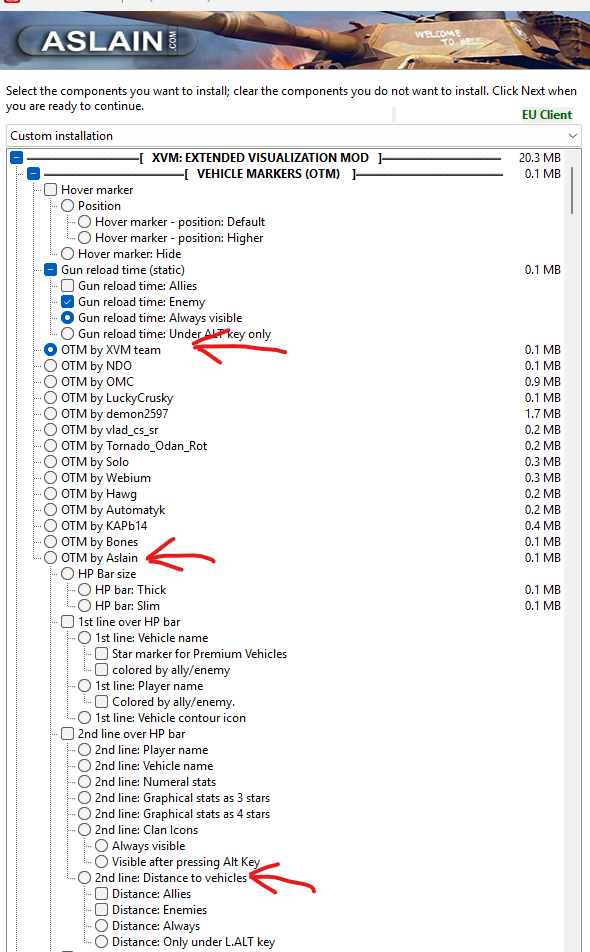Collapse the Vehicle Markers (OTM) group

pyautogui.click(x=33, y=174)
